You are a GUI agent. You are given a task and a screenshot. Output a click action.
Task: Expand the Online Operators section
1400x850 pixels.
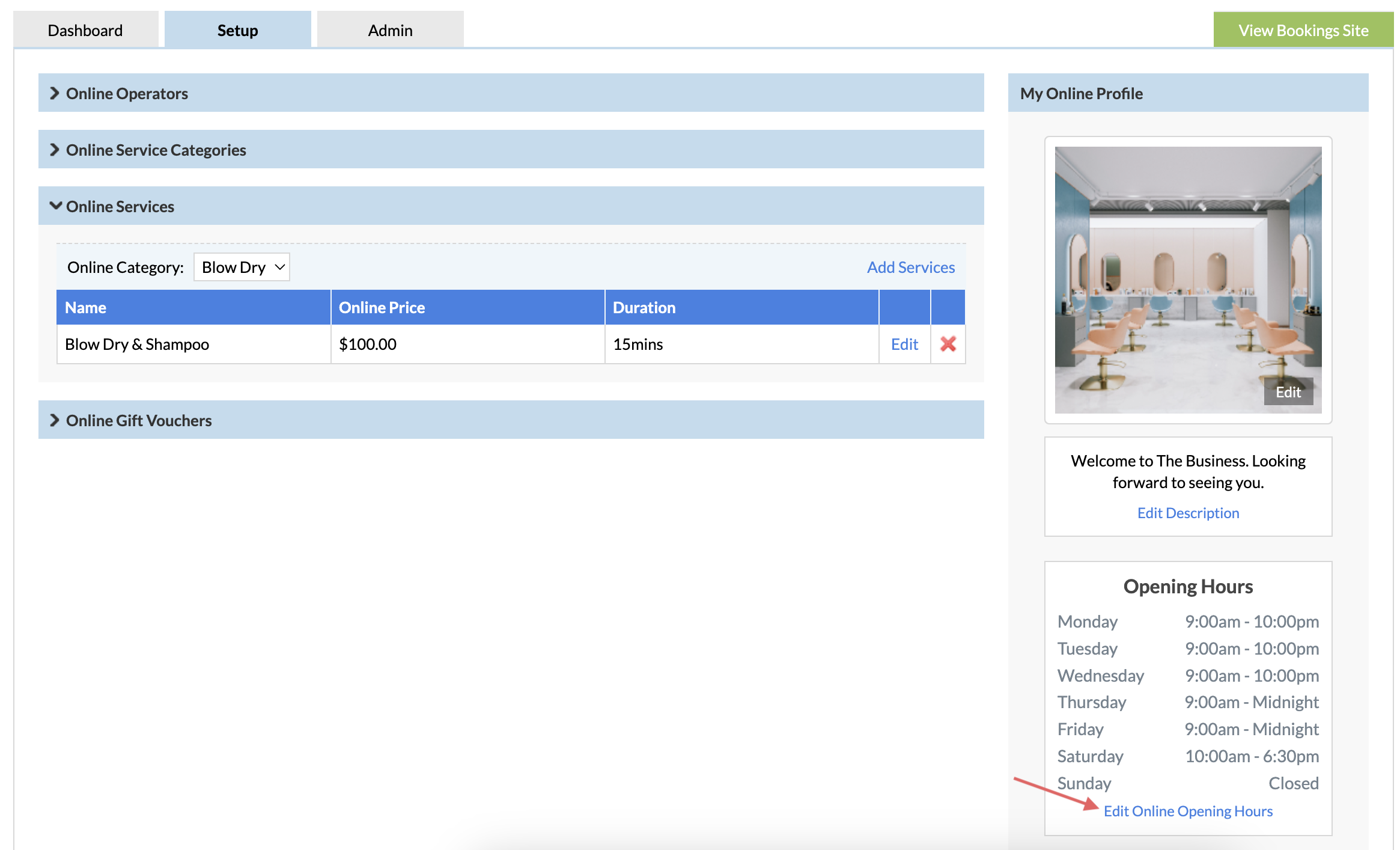click(126, 93)
